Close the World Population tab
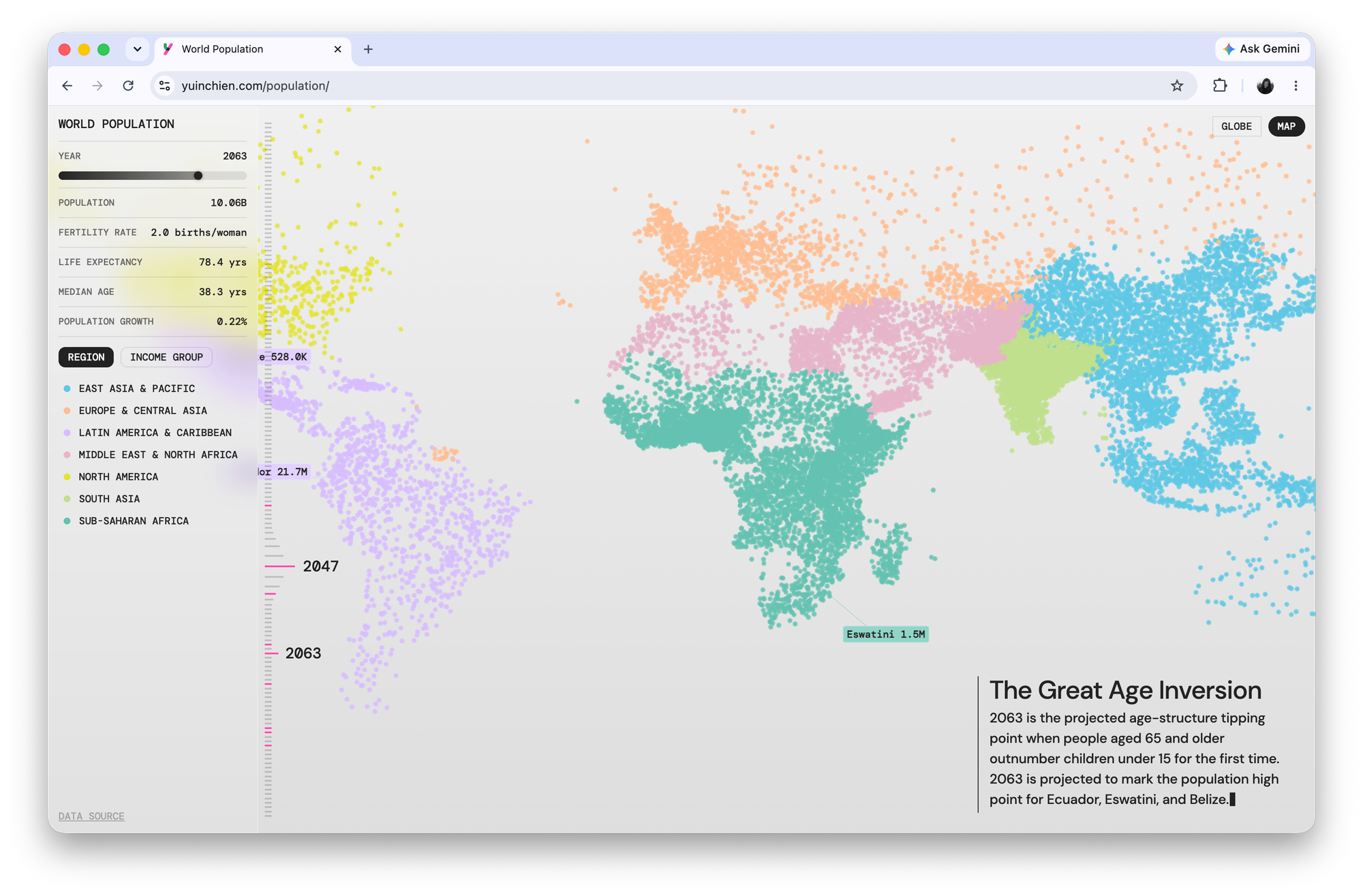 337,49
